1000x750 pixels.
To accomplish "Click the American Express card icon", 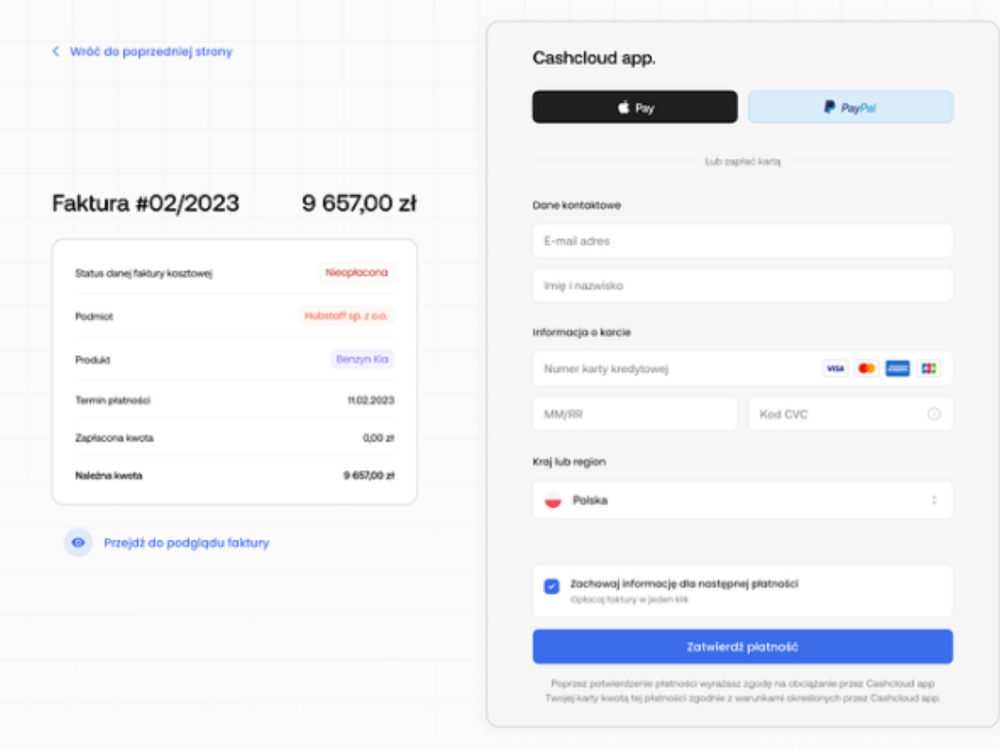I will pyautogui.click(x=897, y=369).
